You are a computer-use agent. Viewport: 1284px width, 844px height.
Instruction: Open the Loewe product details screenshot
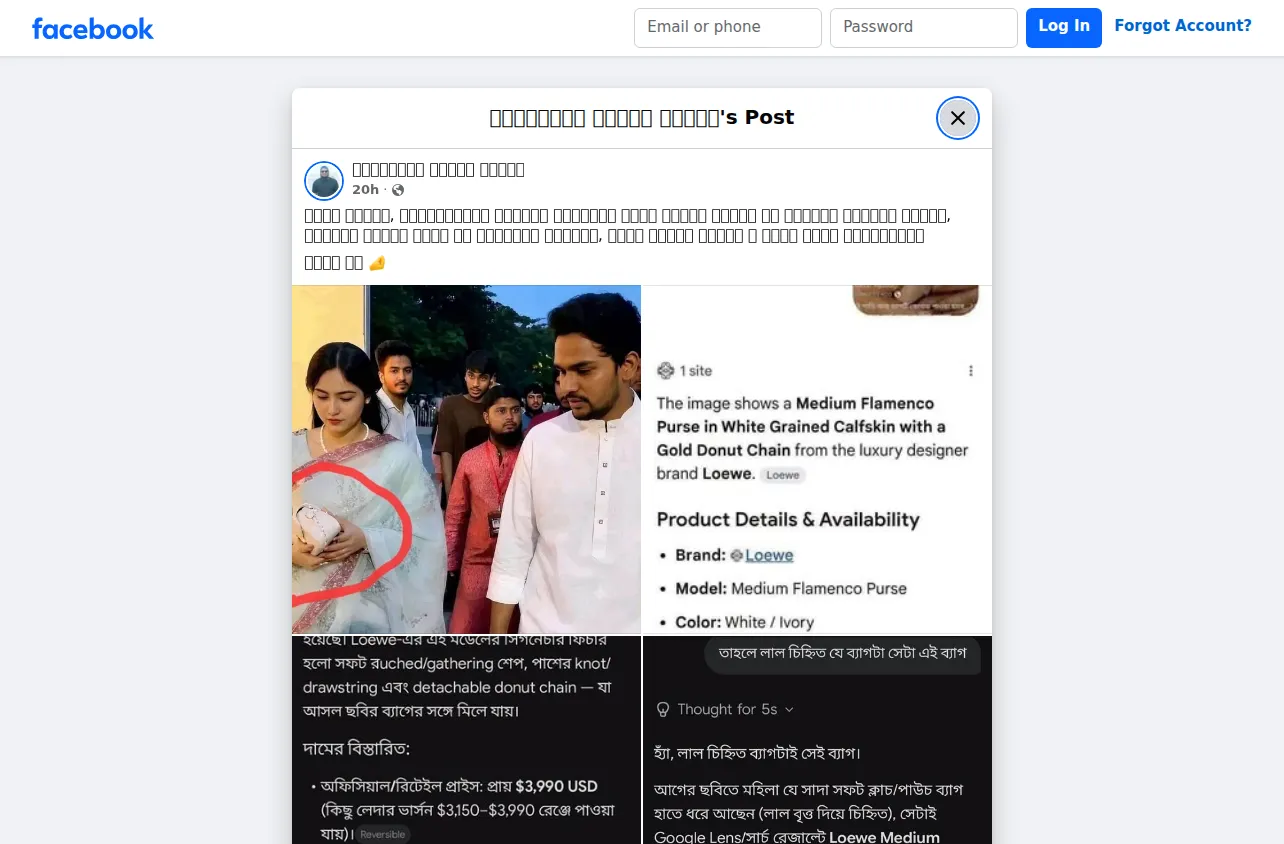pos(817,460)
